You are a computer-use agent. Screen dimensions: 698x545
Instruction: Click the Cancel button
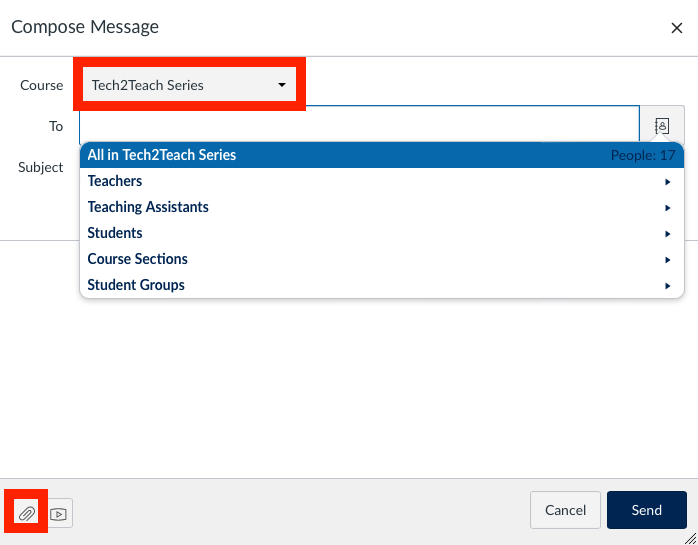tap(565, 510)
